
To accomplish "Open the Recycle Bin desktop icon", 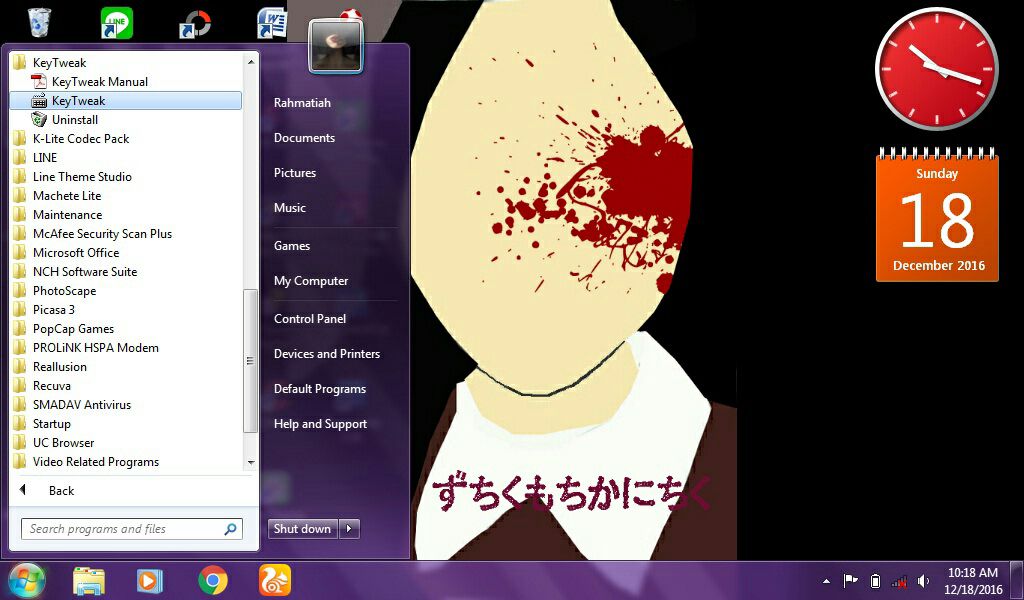I will (x=39, y=22).
